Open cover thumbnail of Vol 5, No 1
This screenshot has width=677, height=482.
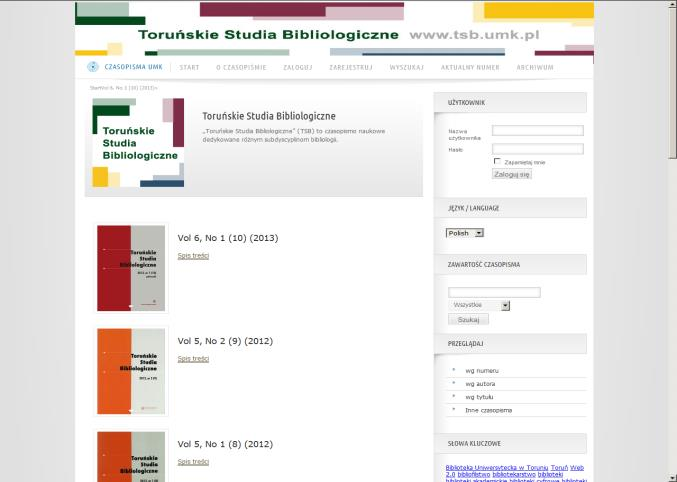coord(131,457)
